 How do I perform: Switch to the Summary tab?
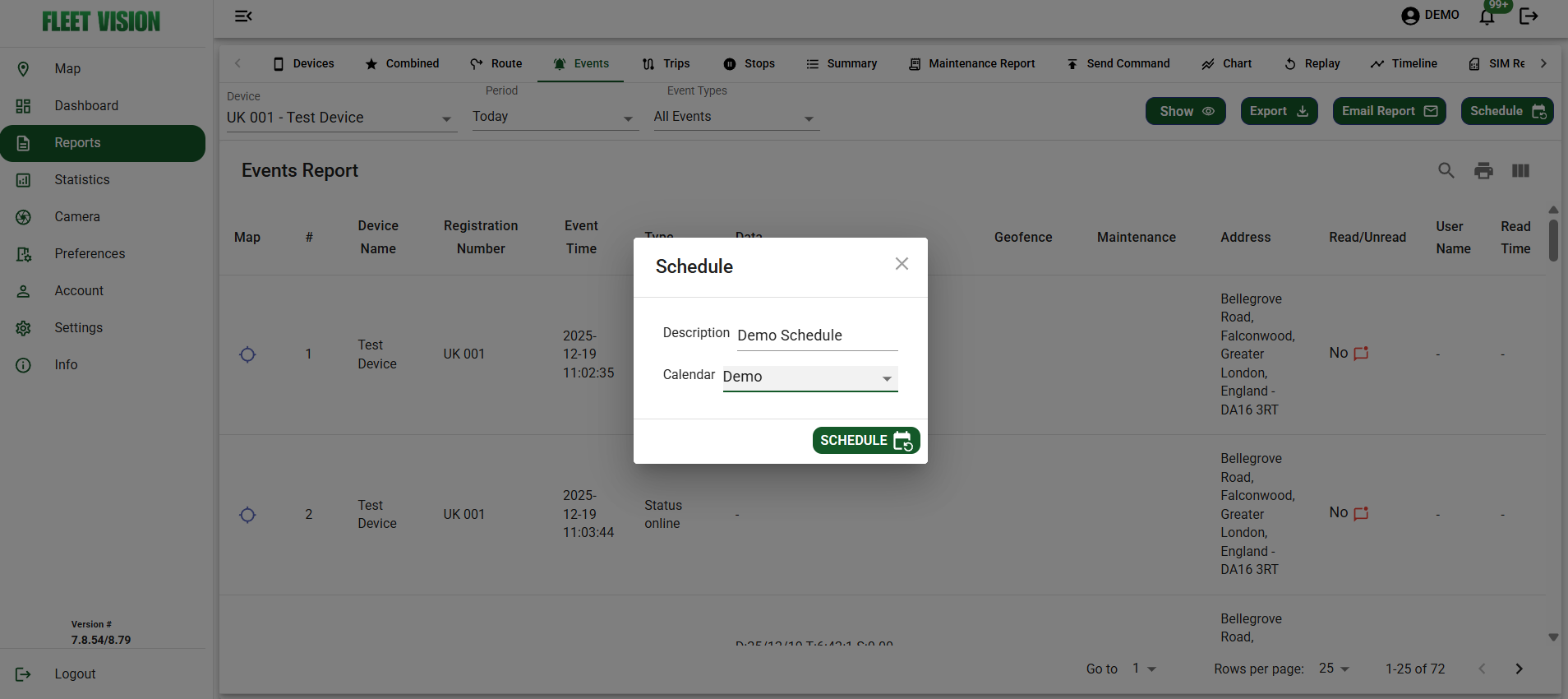(x=842, y=63)
